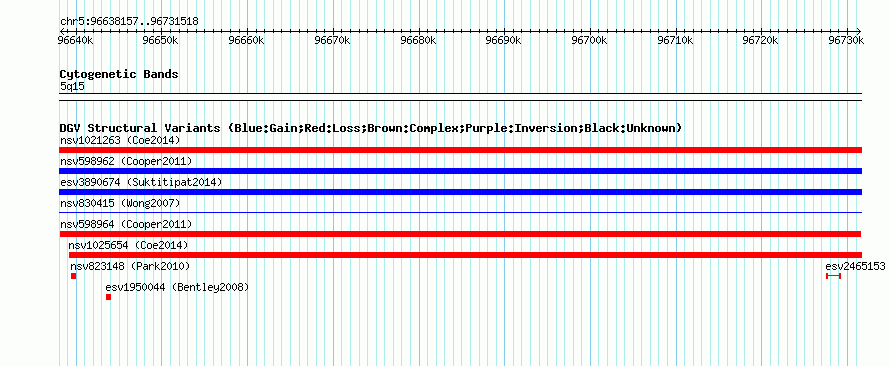Click the Cytogenetic Bands track title
Image resolution: width=890 pixels, height=366 pixels.
119,74
